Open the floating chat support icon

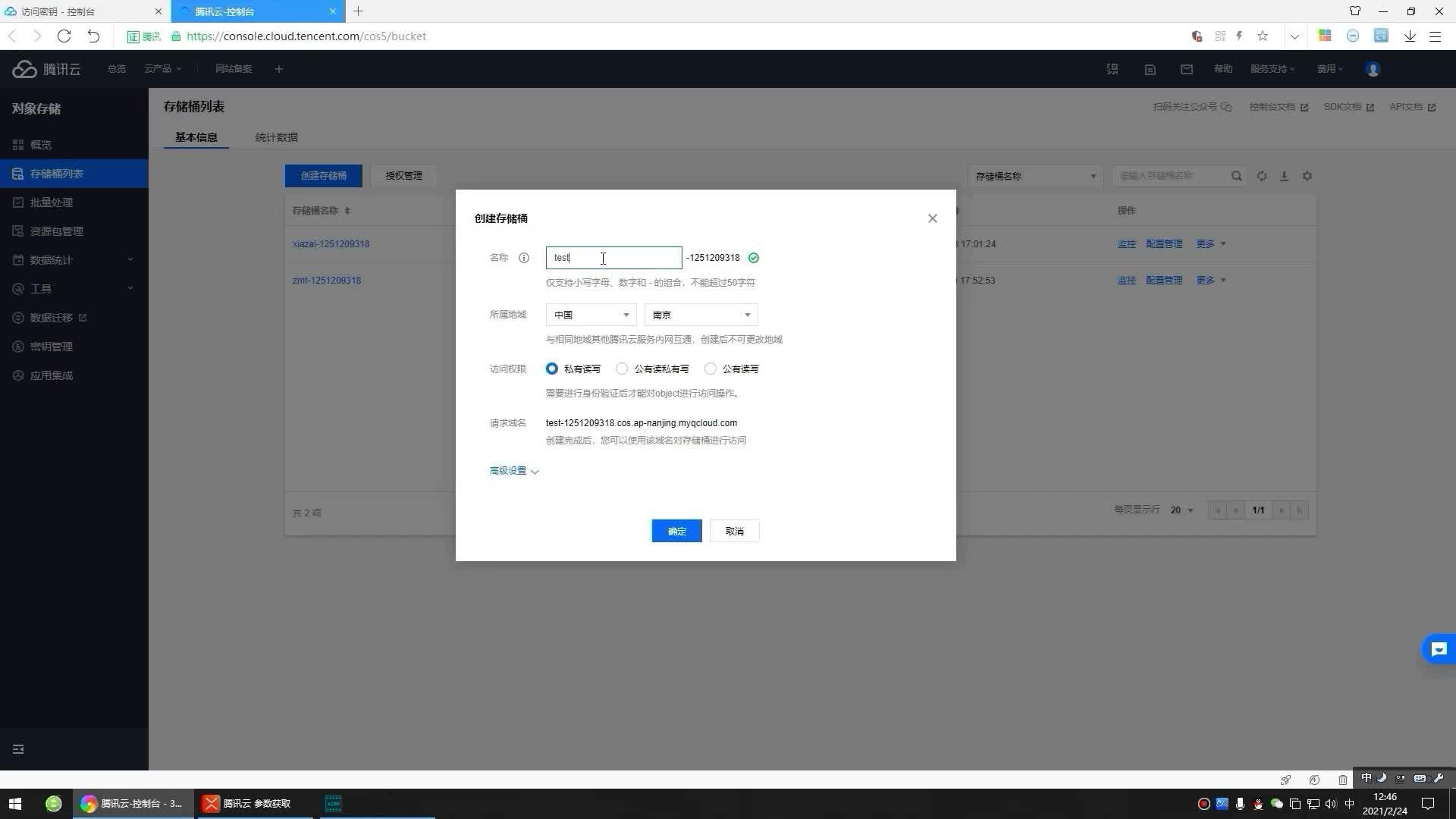(x=1438, y=649)
